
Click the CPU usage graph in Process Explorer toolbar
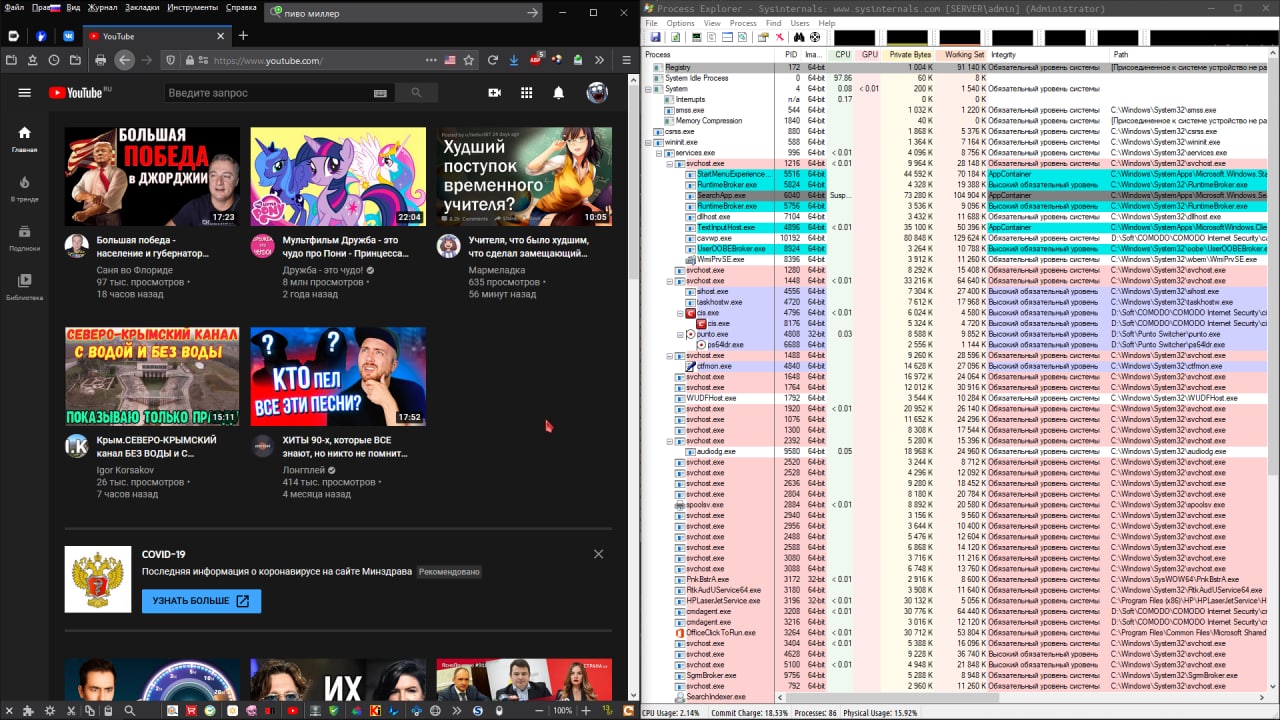[x=855, y=38]
